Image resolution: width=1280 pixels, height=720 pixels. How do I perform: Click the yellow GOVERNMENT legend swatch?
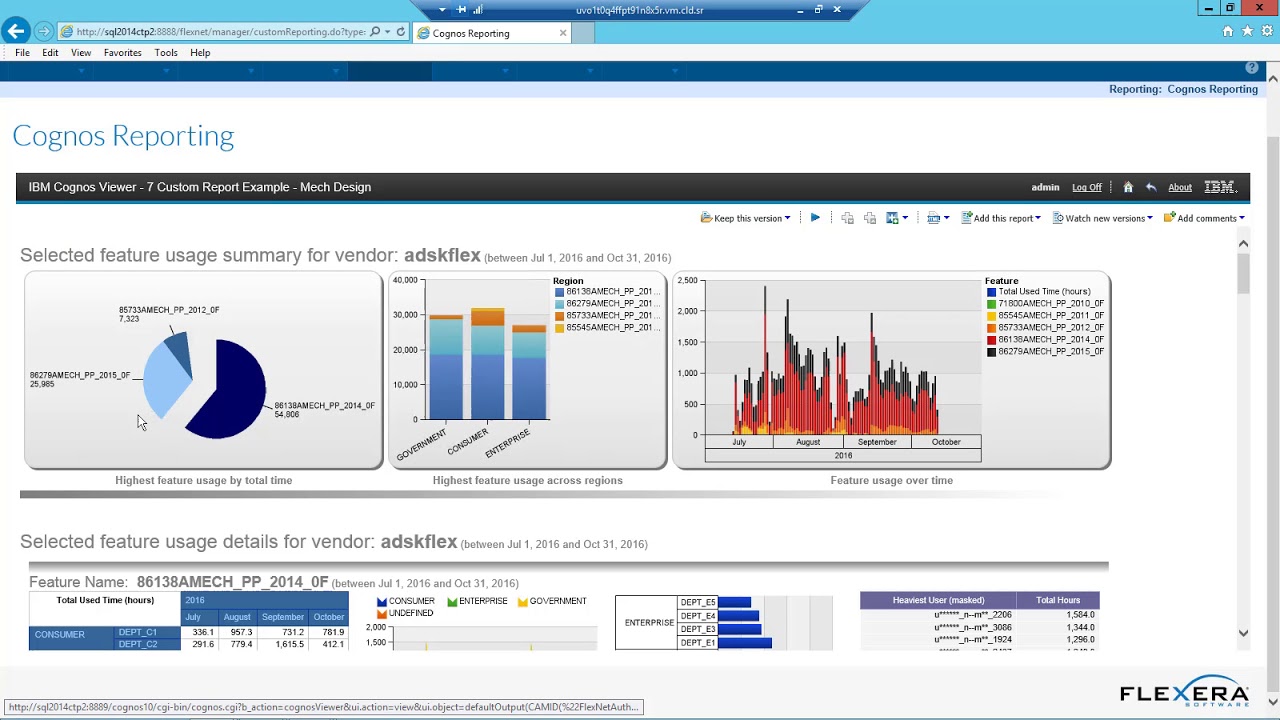coord(523,602)
